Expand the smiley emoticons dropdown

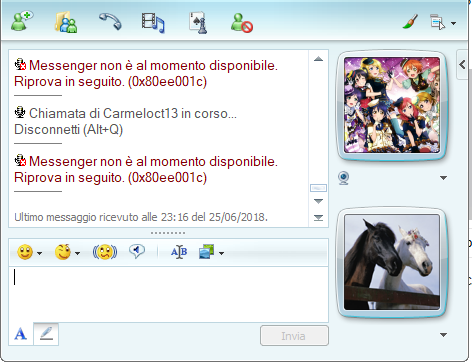point(39,254)
